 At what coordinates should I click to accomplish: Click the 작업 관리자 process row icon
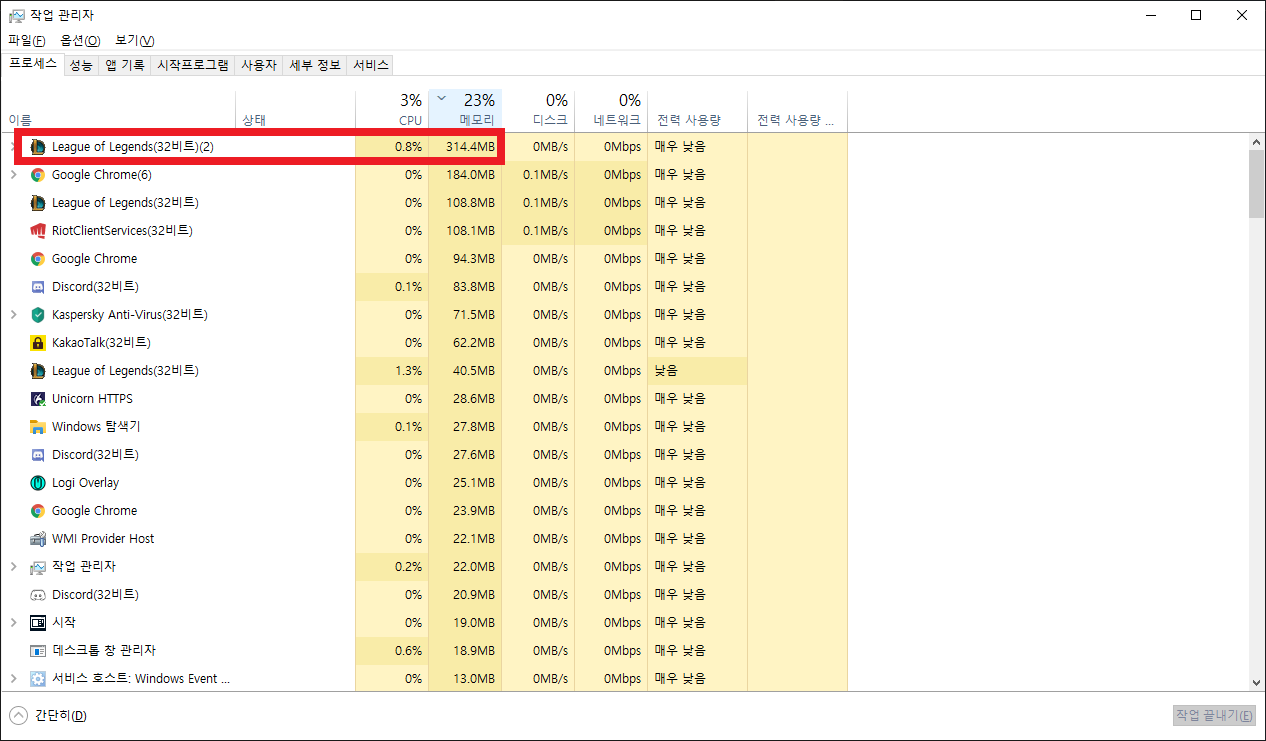[x=38, y=567]
